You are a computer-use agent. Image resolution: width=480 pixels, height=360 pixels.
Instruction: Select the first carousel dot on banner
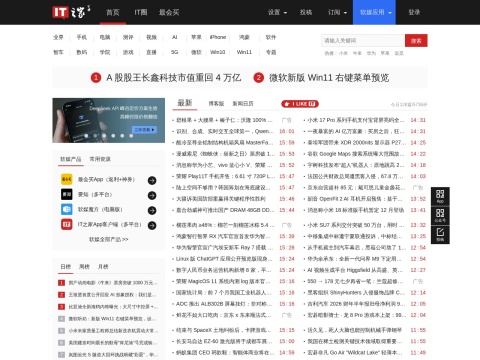(86, 136)
